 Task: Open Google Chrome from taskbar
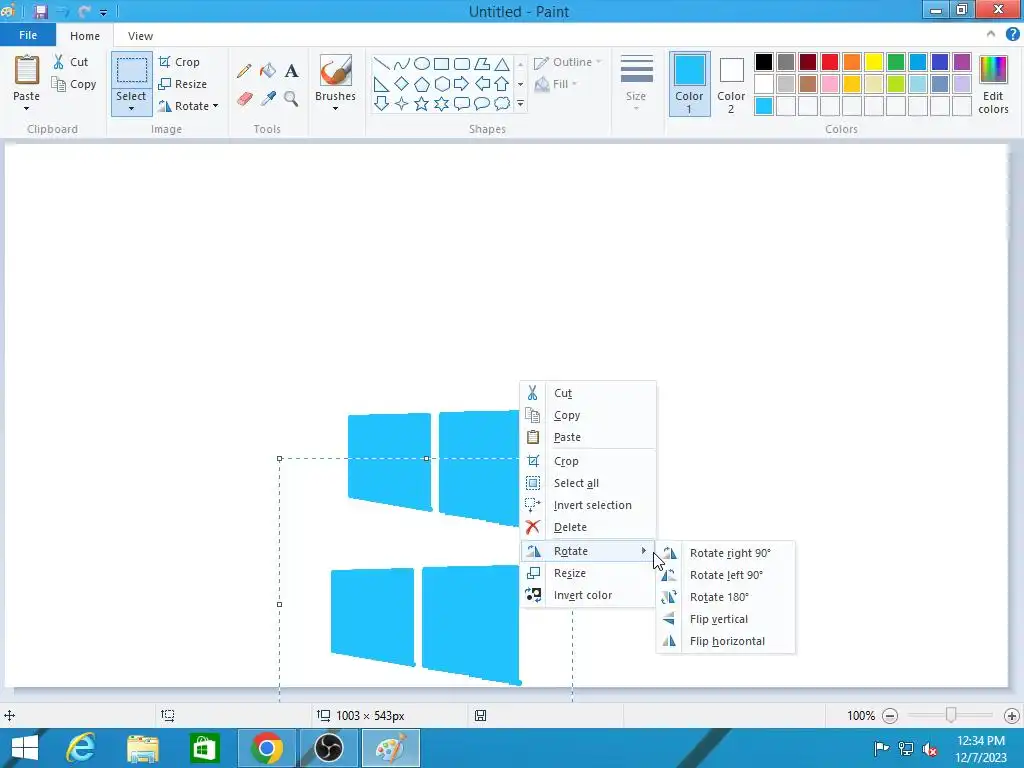point(266,748)
